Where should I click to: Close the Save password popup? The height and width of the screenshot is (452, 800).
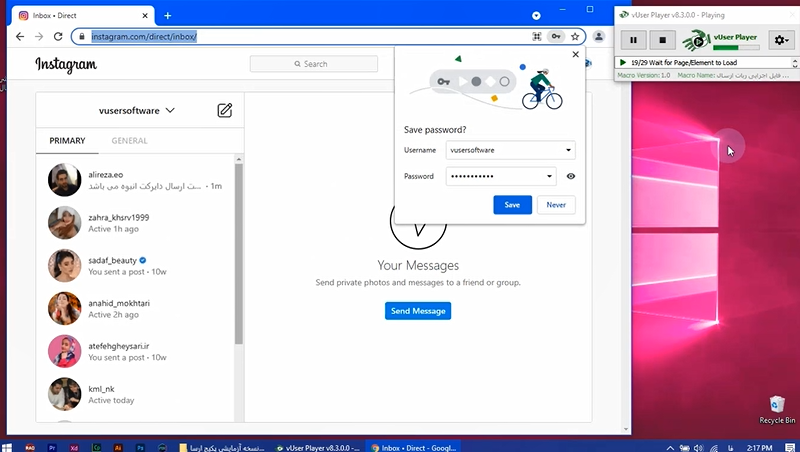pos(576,54)
